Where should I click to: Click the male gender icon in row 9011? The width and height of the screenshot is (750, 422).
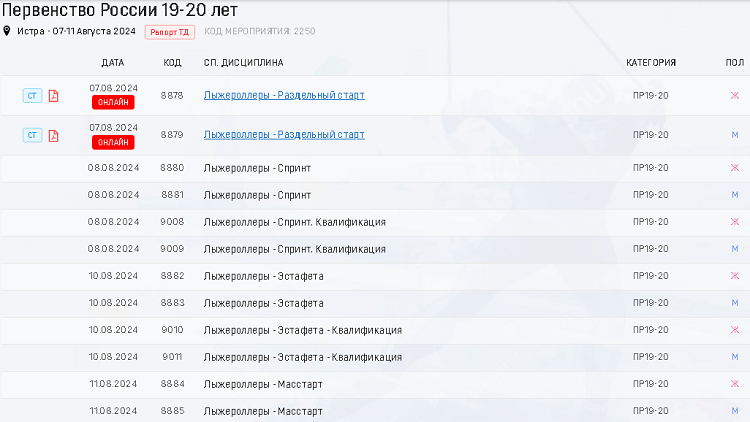pyautogui.click(x=735, y=357)
